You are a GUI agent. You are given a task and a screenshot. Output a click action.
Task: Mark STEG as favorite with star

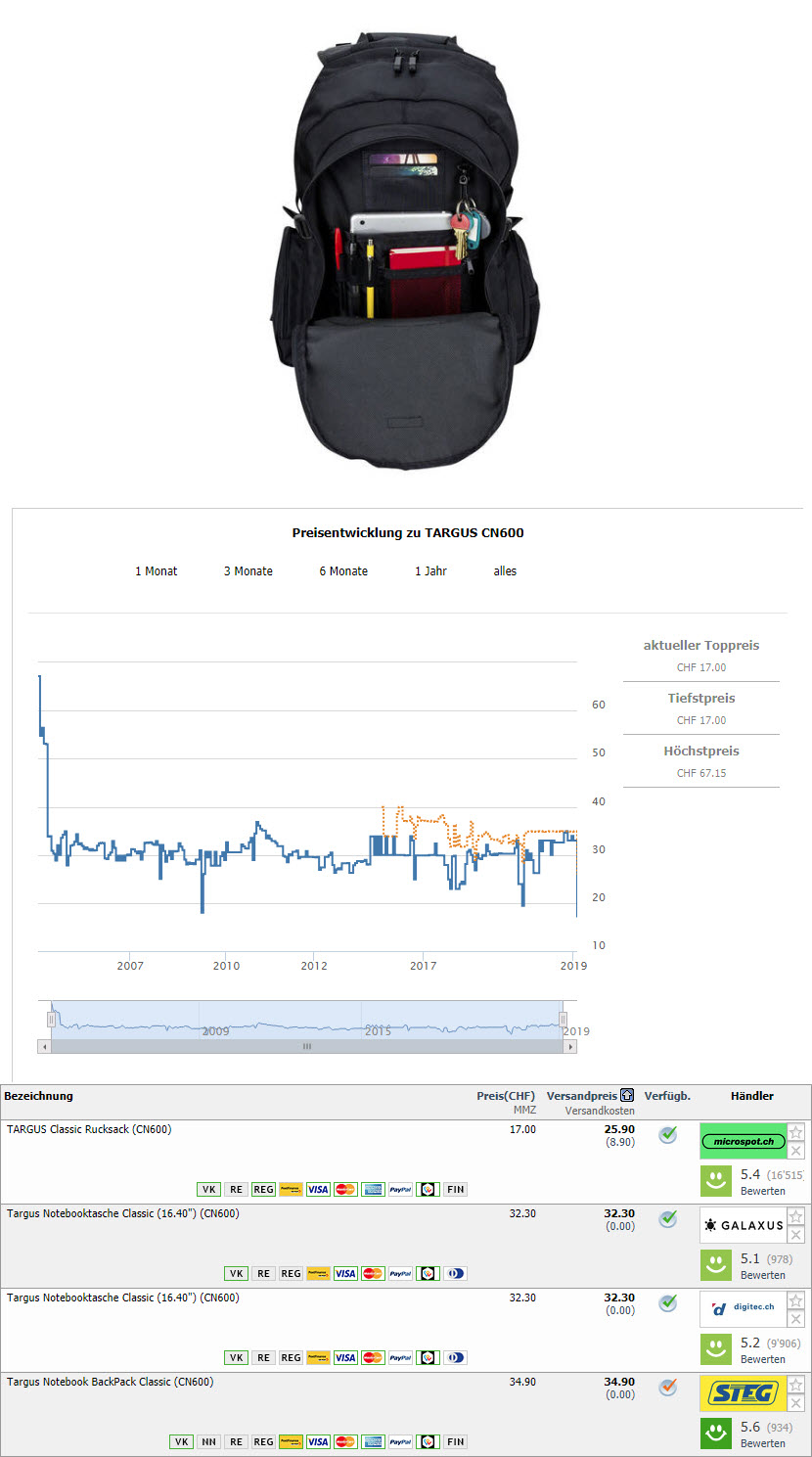point(796,1385)
